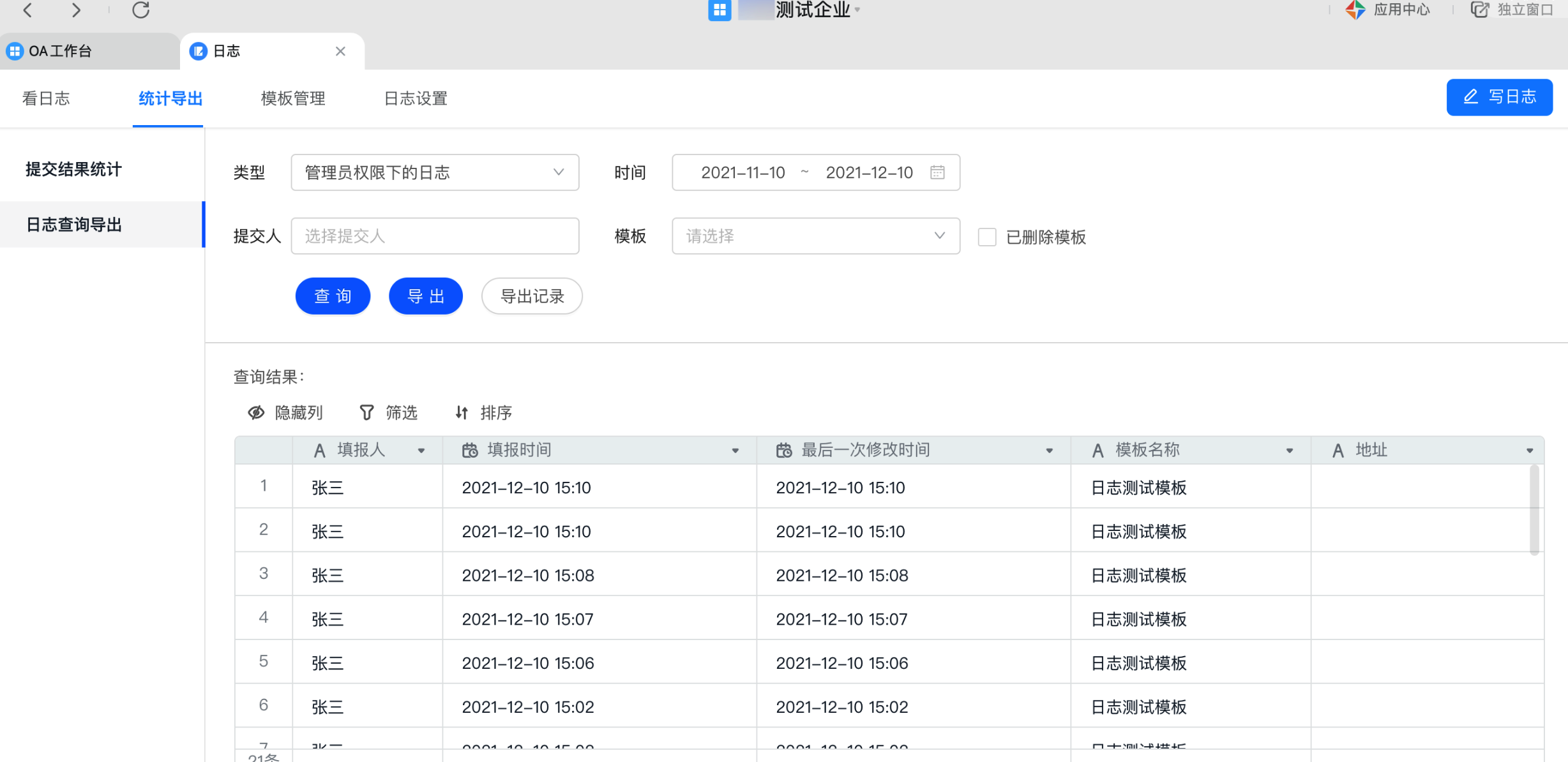Open the 填报时间 column dropdown arrow
This screenshot has width=1568, height=762.
tap(735, 451)
